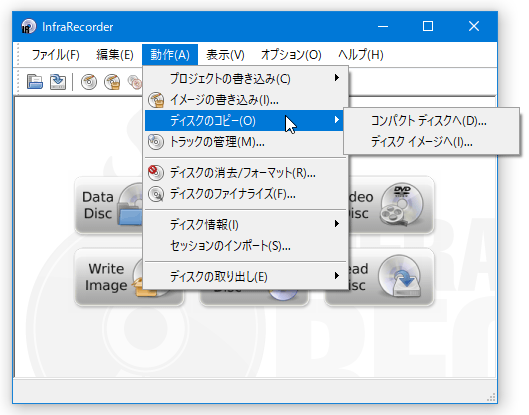Click the Data Disc button
The height and width of the screenshot is (415, 529).
click(x=109, y=205)
